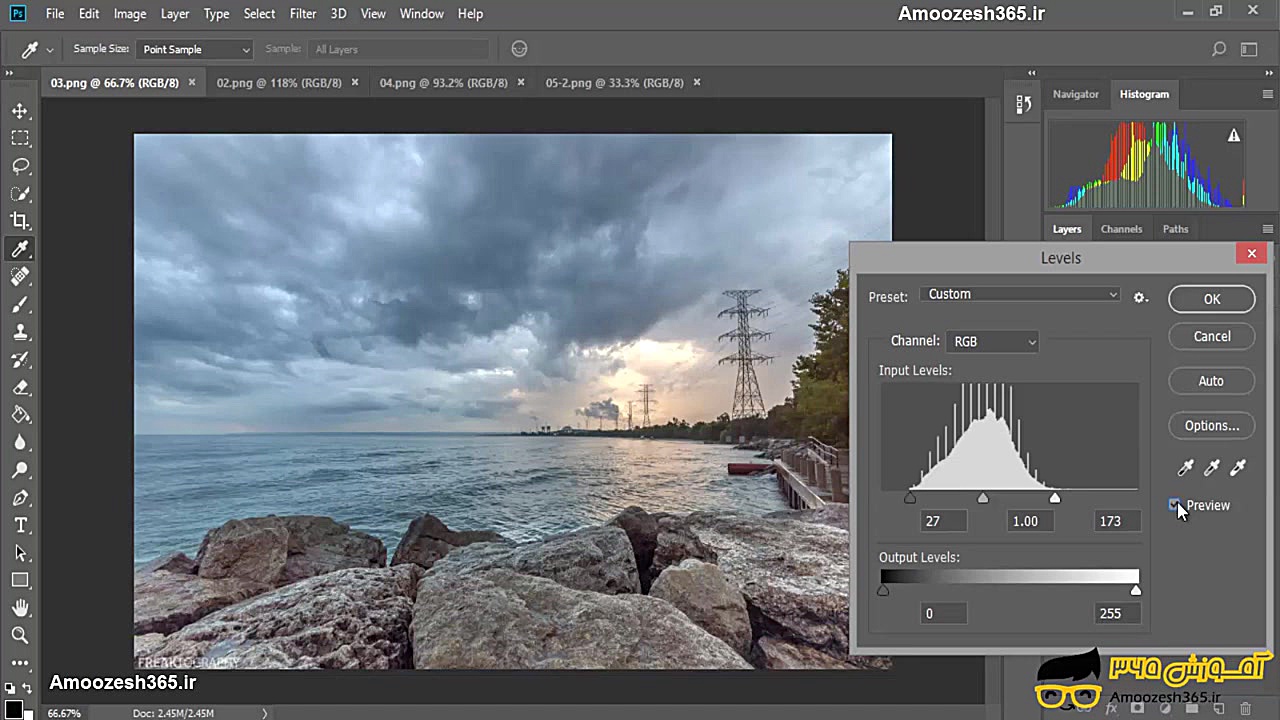Select the Lasso tool
Screen dimensions: 1280x720
pos(20,166)
